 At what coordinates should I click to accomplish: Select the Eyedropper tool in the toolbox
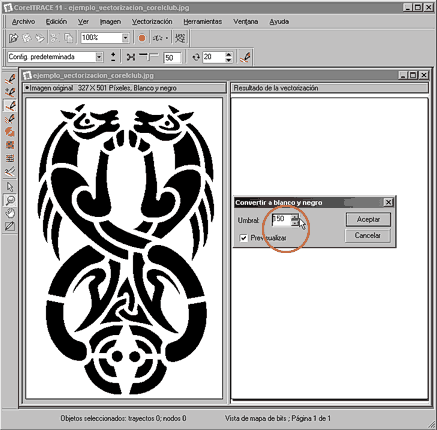point(10,226)
